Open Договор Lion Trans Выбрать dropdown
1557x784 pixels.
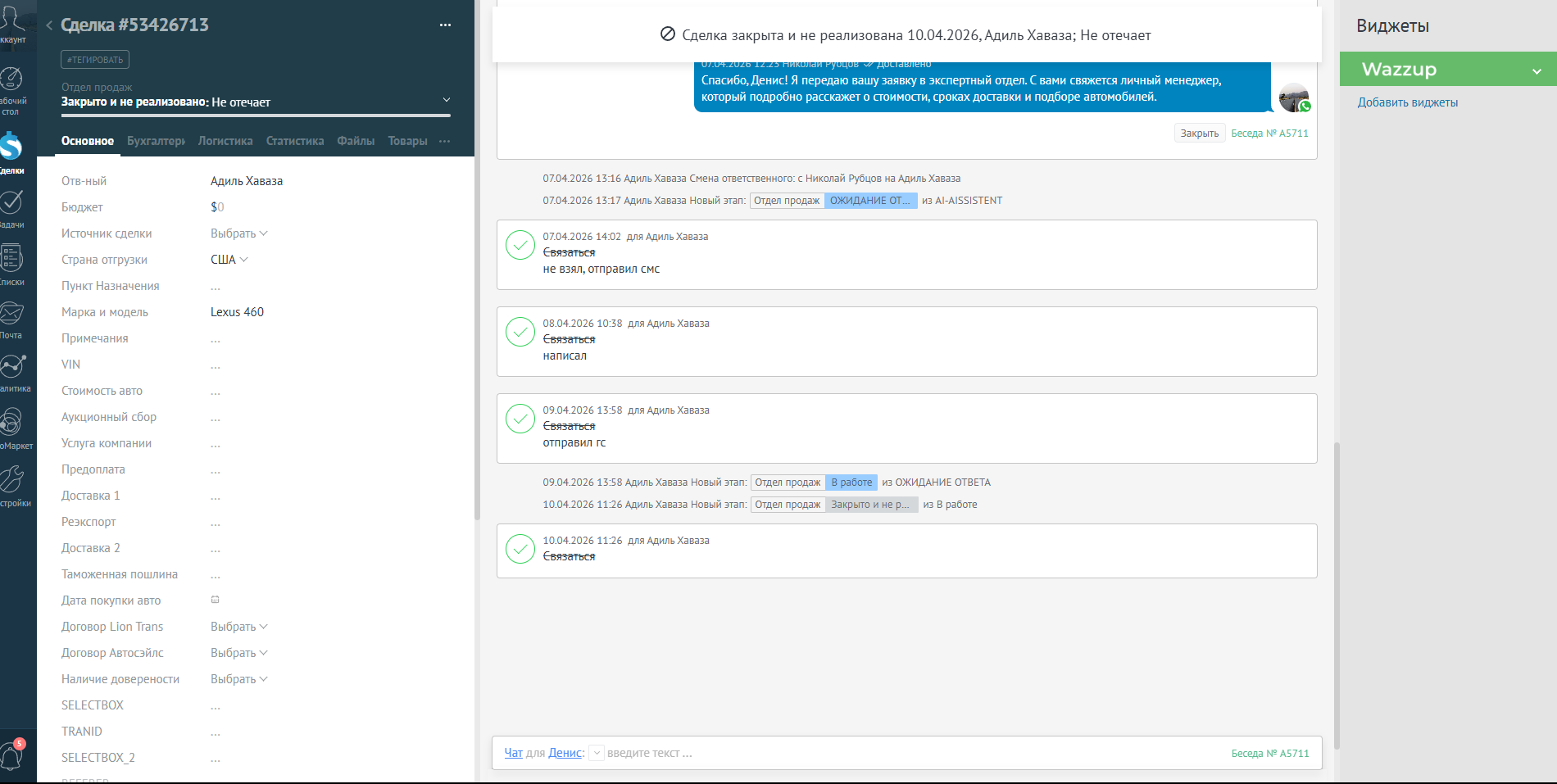coord(239,627)
